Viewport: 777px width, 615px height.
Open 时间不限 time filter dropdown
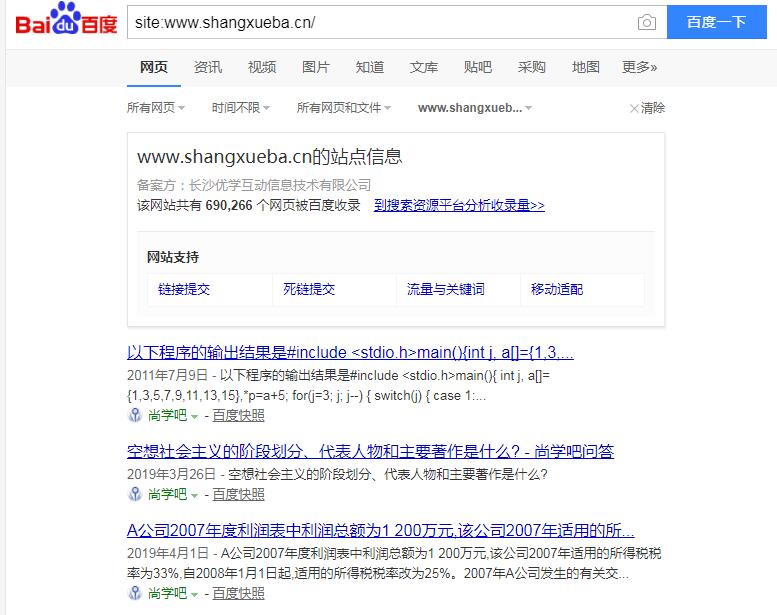[x=240, y=108]
